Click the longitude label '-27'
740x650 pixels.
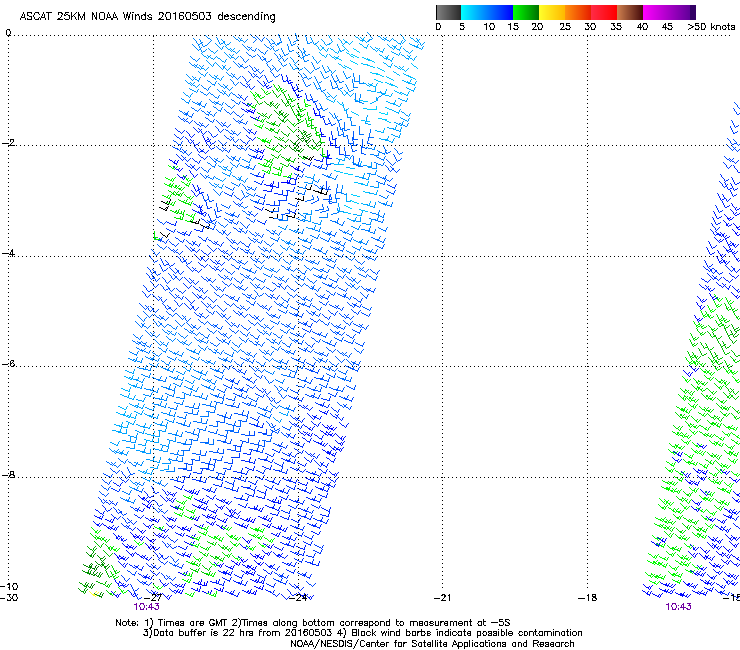click(x=154, y=598)
